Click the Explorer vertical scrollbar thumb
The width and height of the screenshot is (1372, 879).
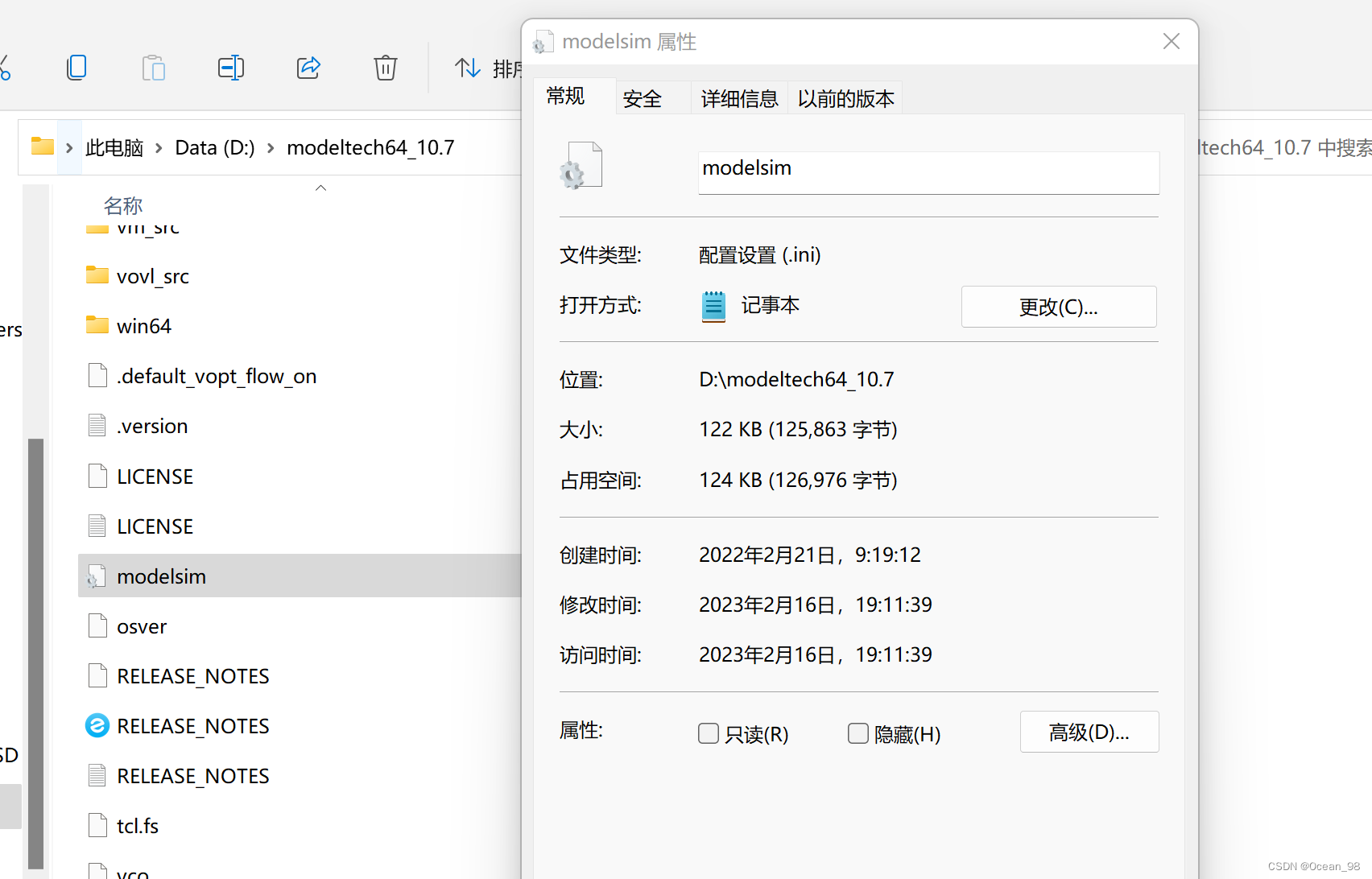[x=35, y=654]
